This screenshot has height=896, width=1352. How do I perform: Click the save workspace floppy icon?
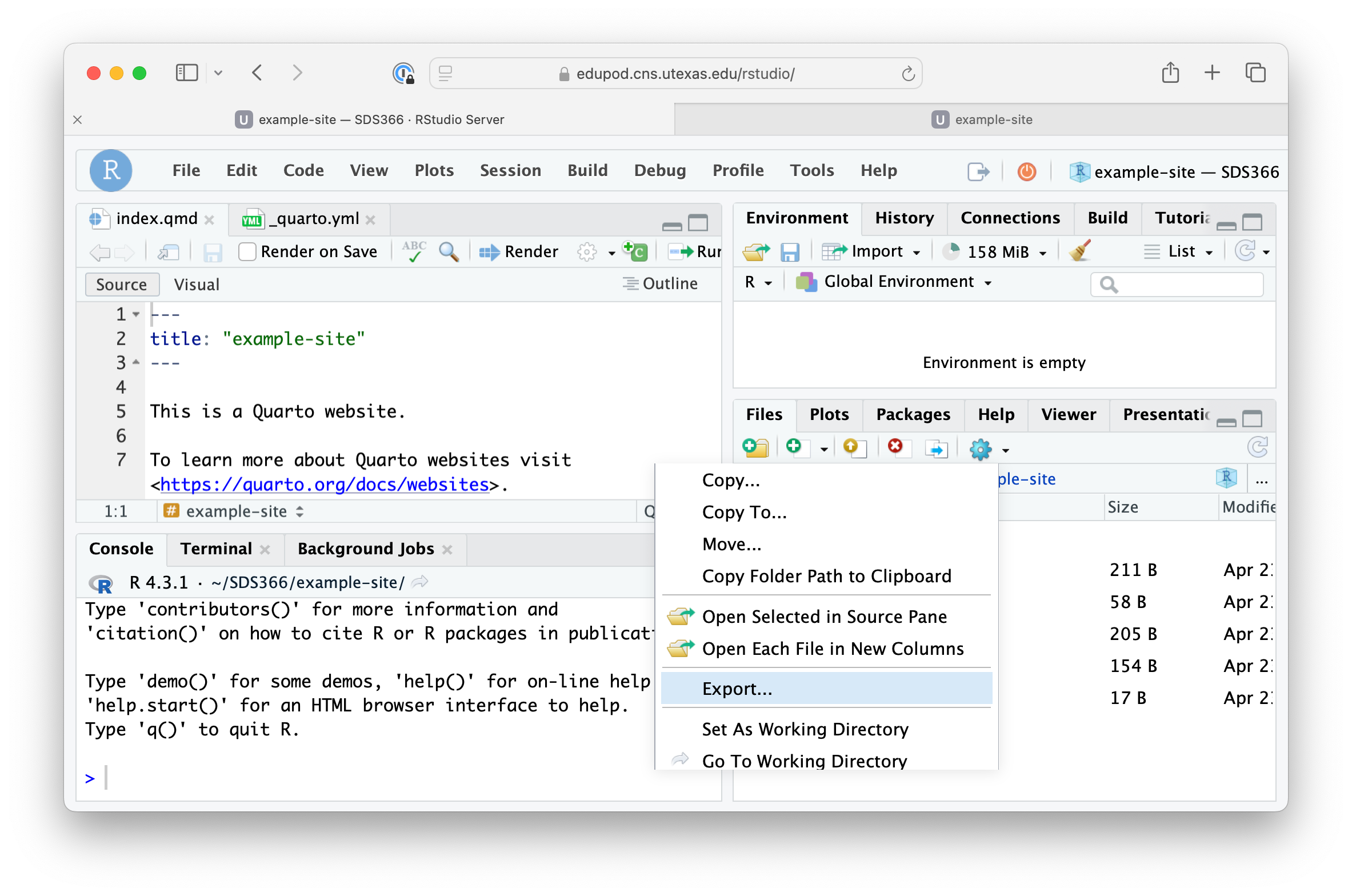(x=790, y=252)
